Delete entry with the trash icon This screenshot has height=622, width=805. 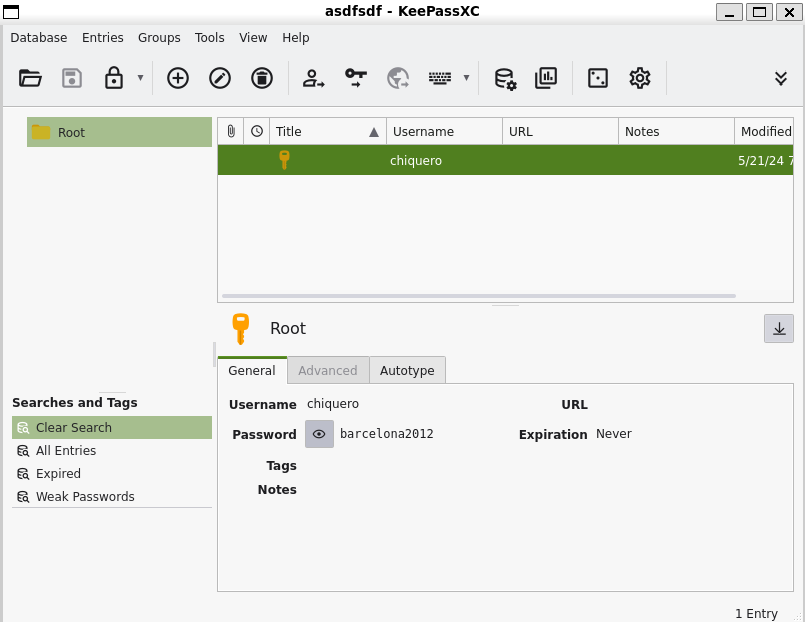262,79
